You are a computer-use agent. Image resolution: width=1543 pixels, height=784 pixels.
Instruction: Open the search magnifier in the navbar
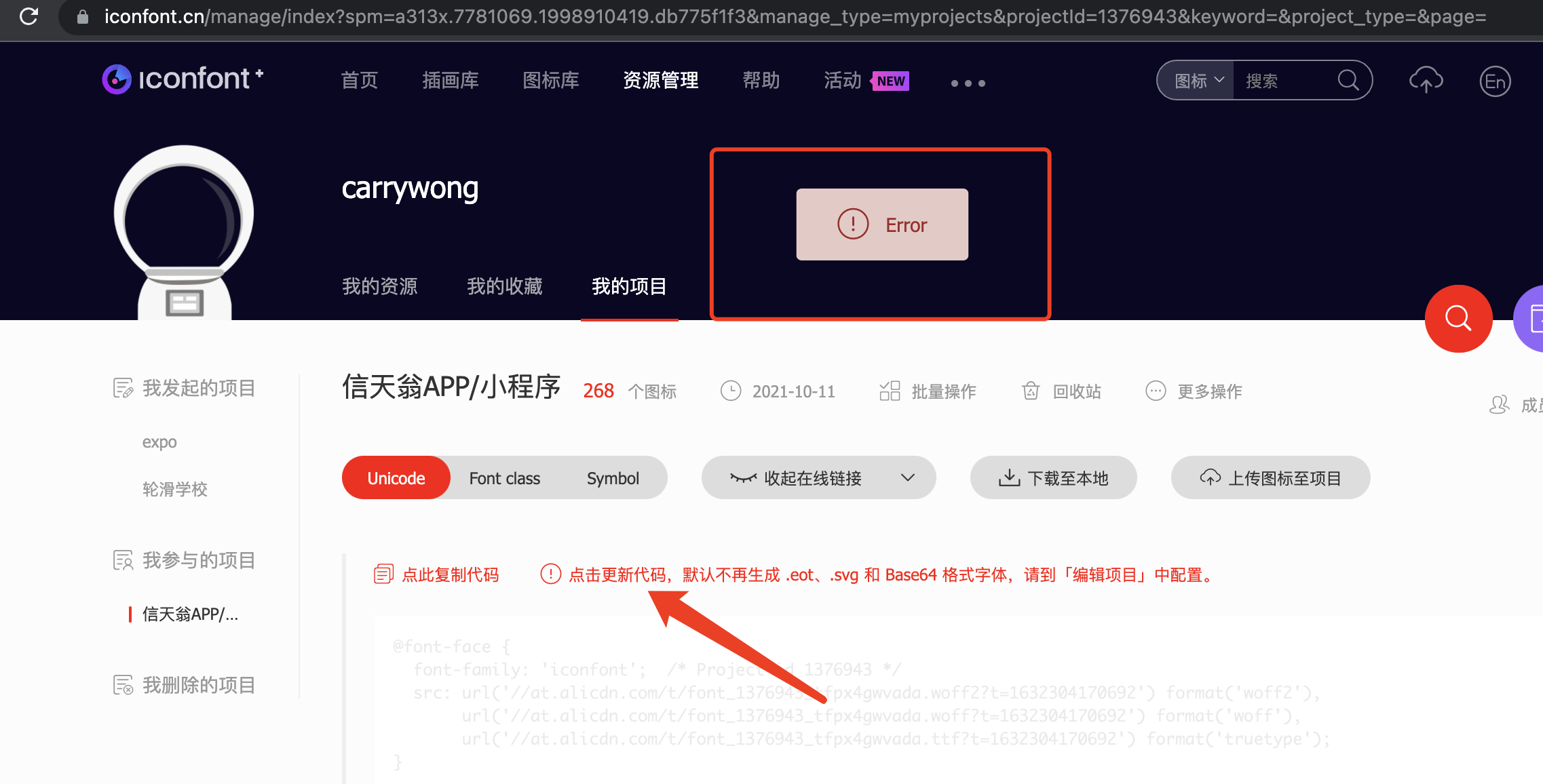pos(1349,80)
